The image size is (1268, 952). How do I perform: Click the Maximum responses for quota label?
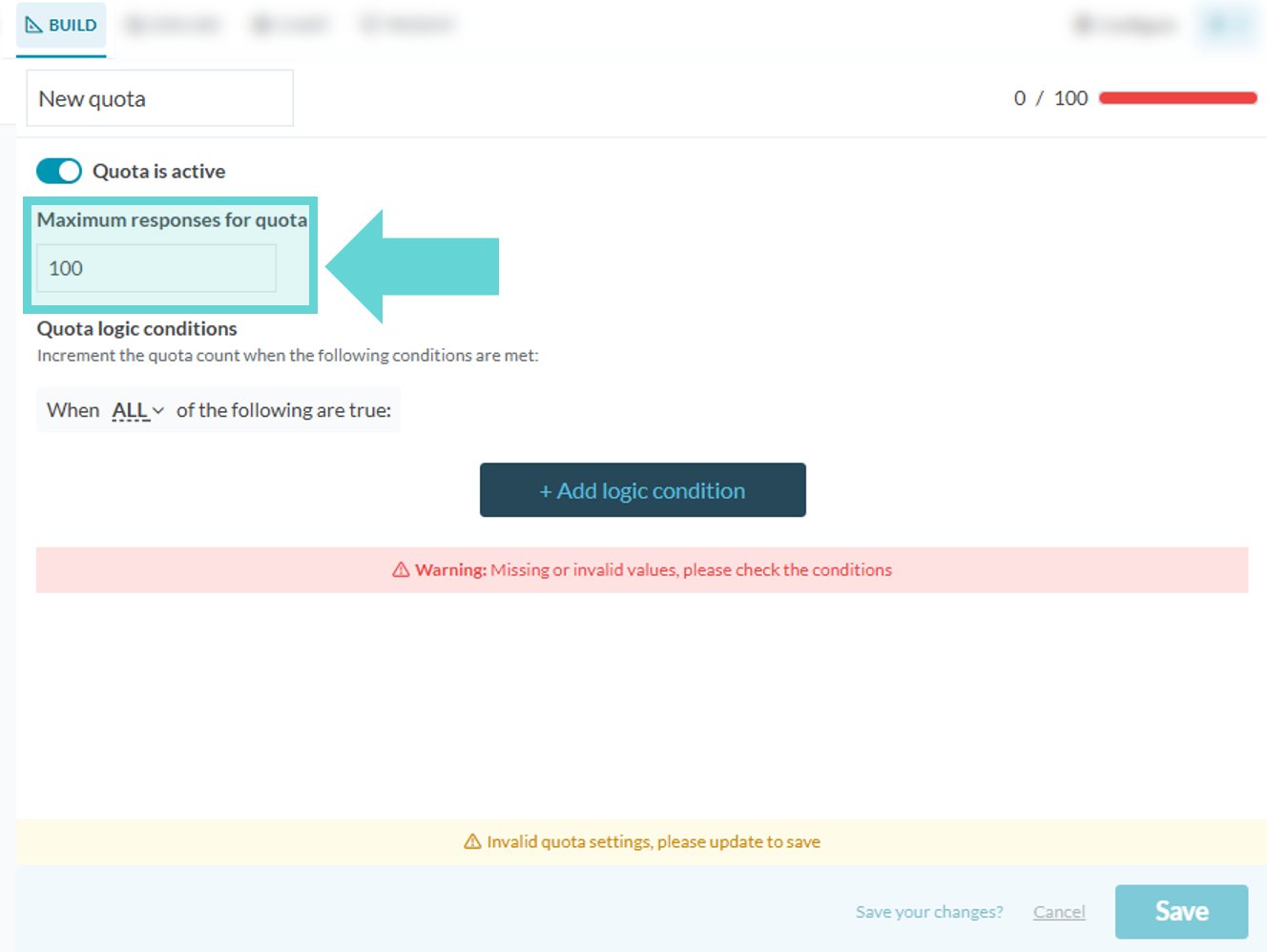click(172, 219)
